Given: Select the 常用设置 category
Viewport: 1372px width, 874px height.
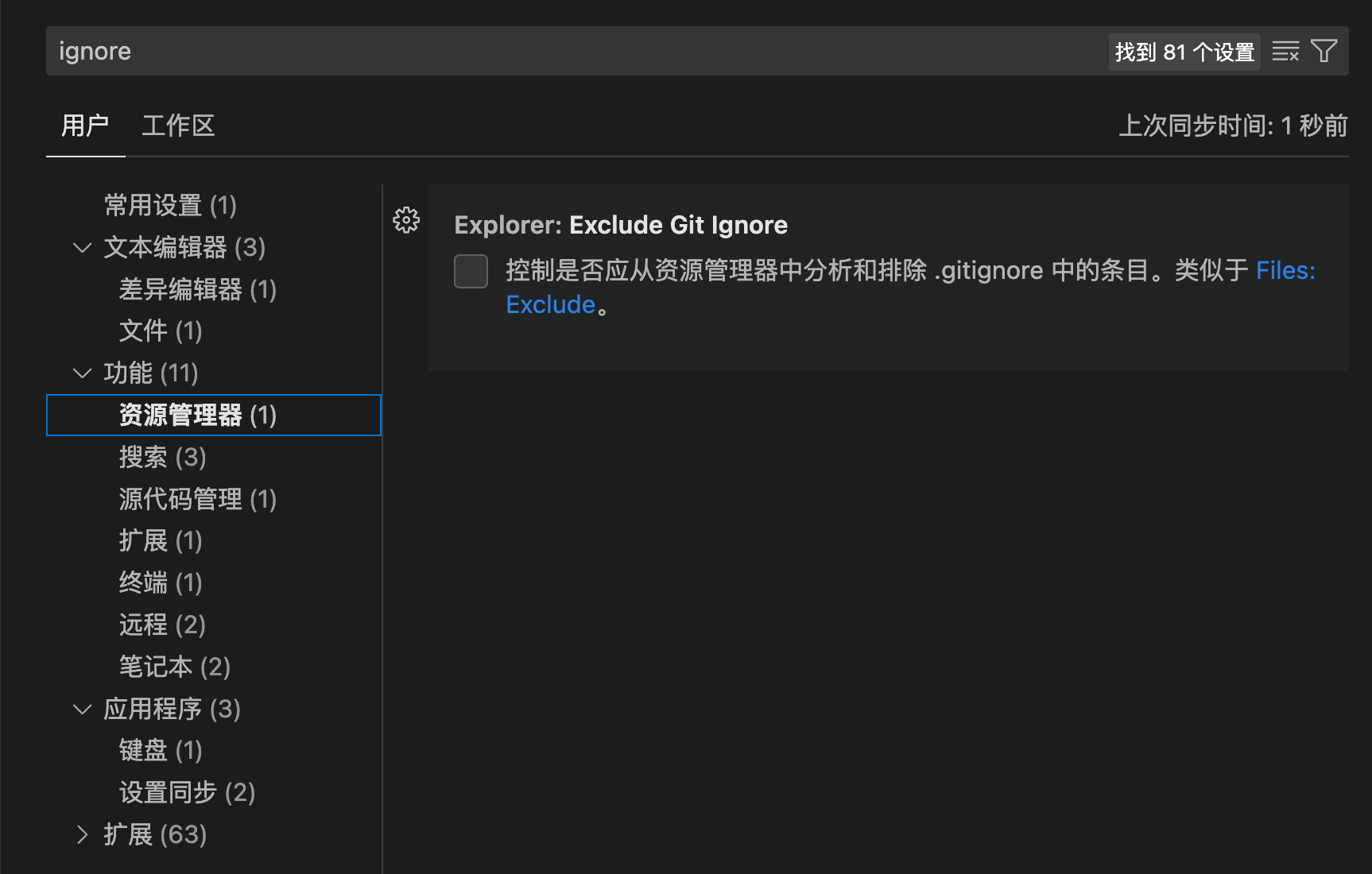Looking at the screenshot, I should click(x=170, y=204).
